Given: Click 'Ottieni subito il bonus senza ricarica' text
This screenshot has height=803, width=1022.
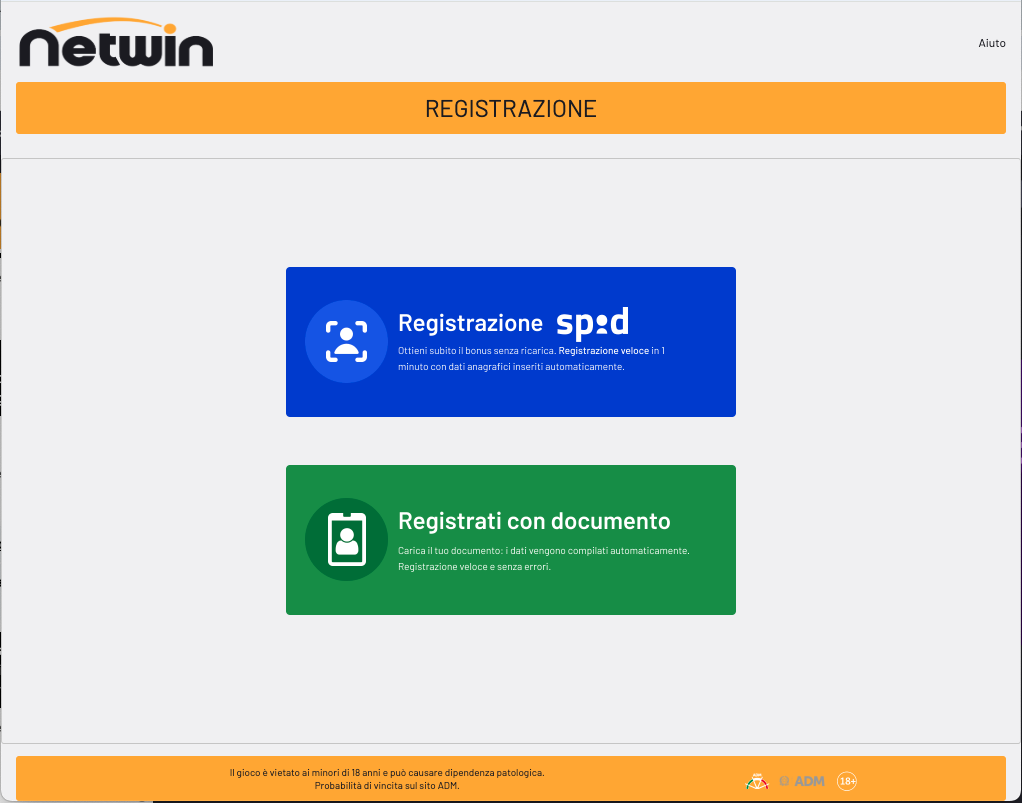Looking at the screenshot, I should [x=477, y=351].
